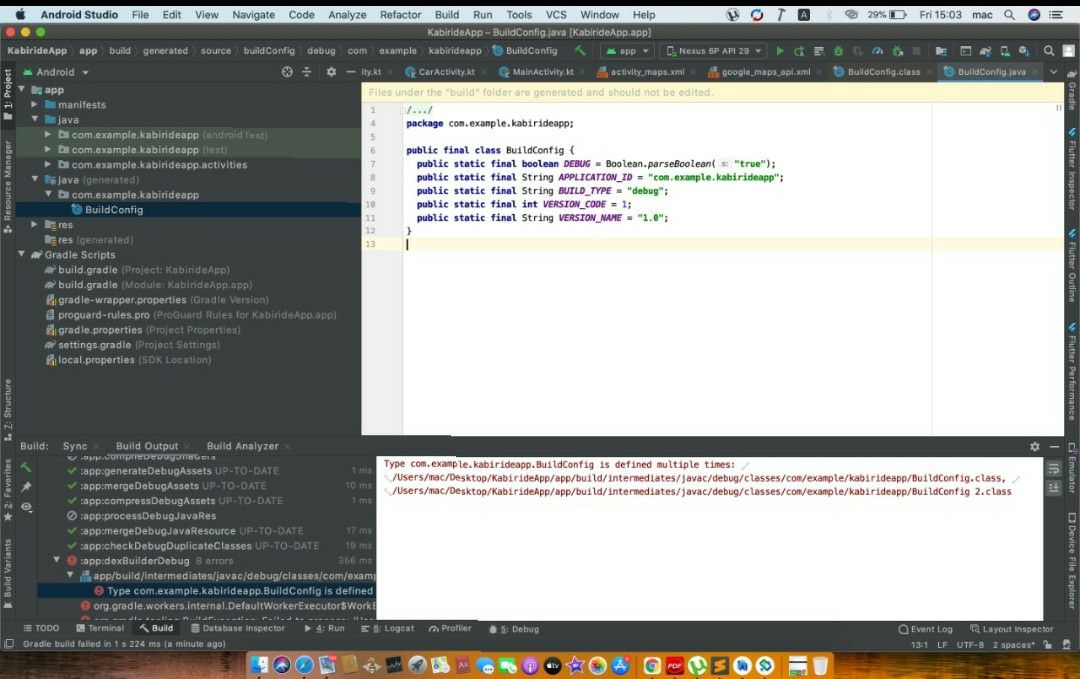The height and width of the screenshot is (679, 1080).
Task: Open the Android project view dropdown
Action: coord(56,72)
